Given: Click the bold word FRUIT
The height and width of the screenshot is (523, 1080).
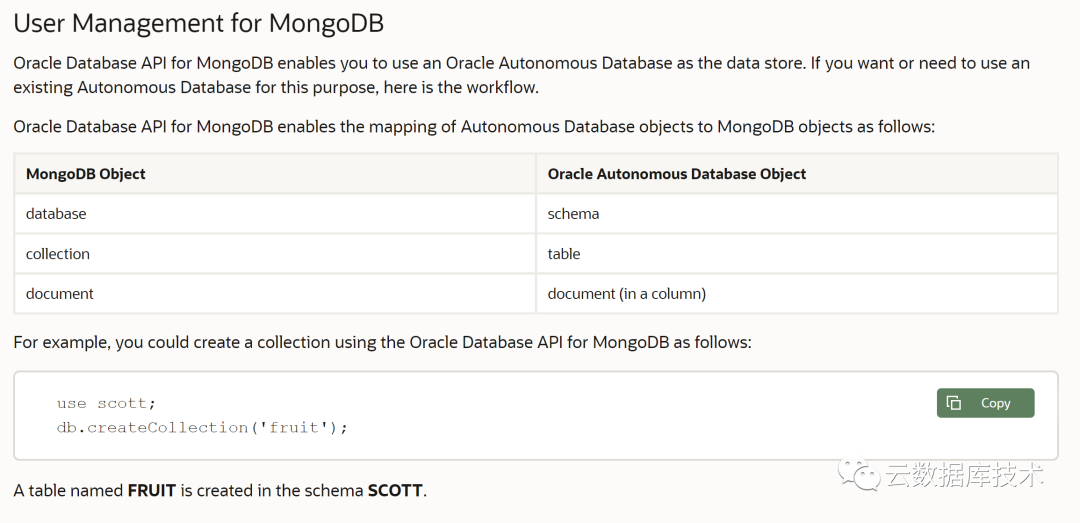Looking at the screenshot, I should [152, 491].
